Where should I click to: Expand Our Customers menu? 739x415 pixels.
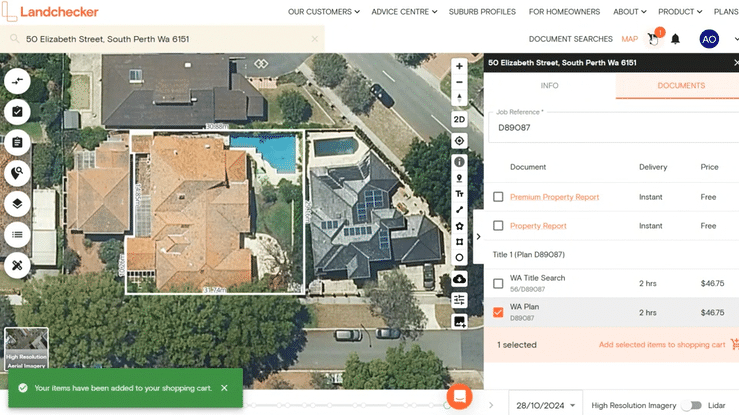pyautogui.click(x=324, y=12)
